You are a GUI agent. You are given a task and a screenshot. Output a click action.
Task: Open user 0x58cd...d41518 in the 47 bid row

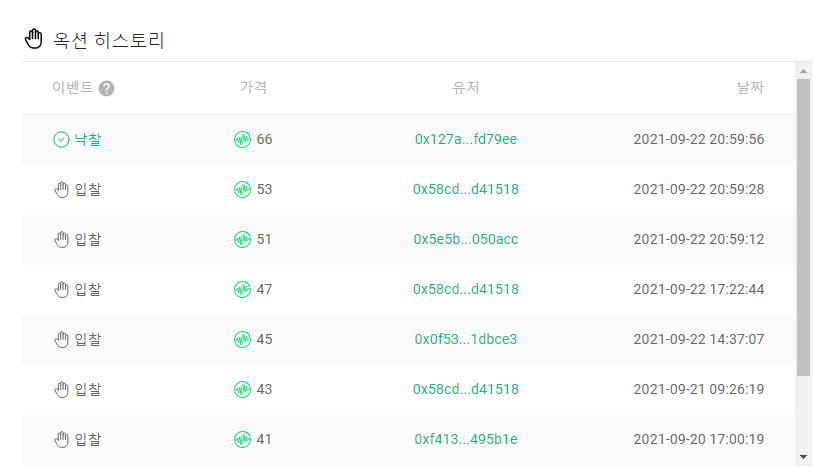click(466, 289)
